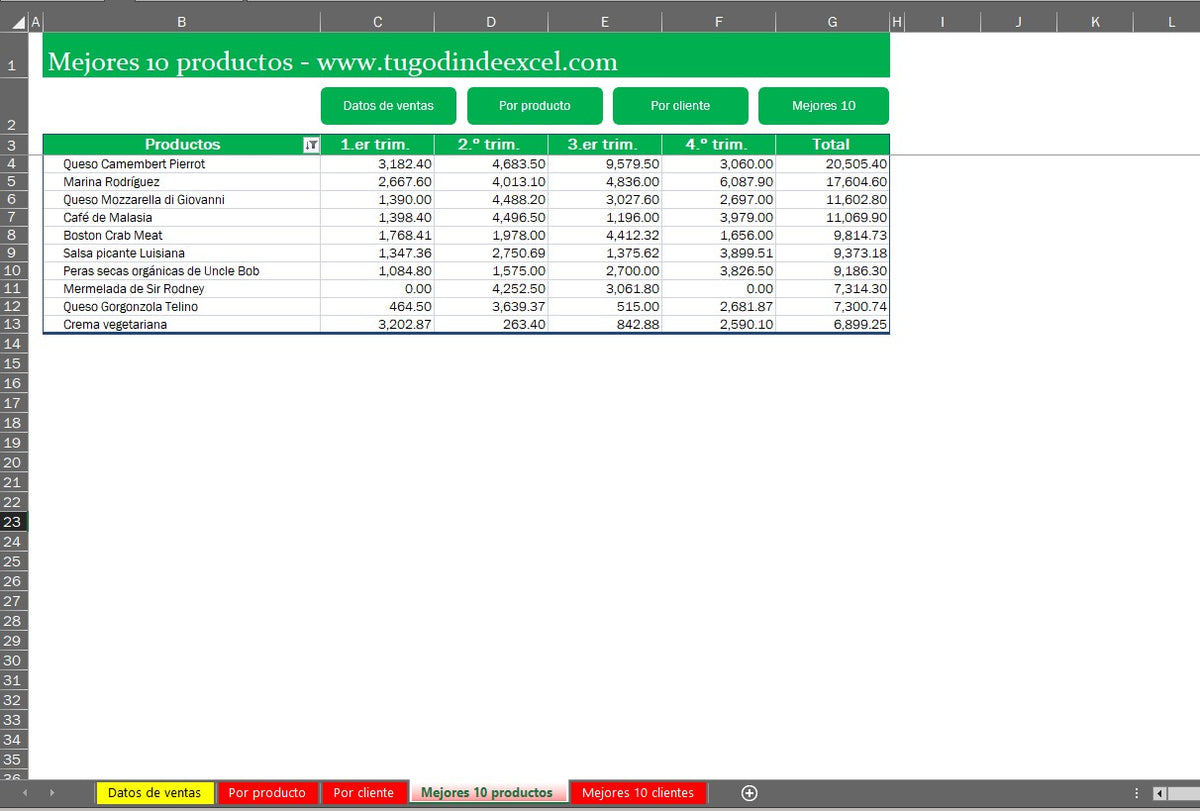Click the 1.er trim. header cell
Image resolution: width=1200 pixels, height=811 pixels.
tap(377, 144)
